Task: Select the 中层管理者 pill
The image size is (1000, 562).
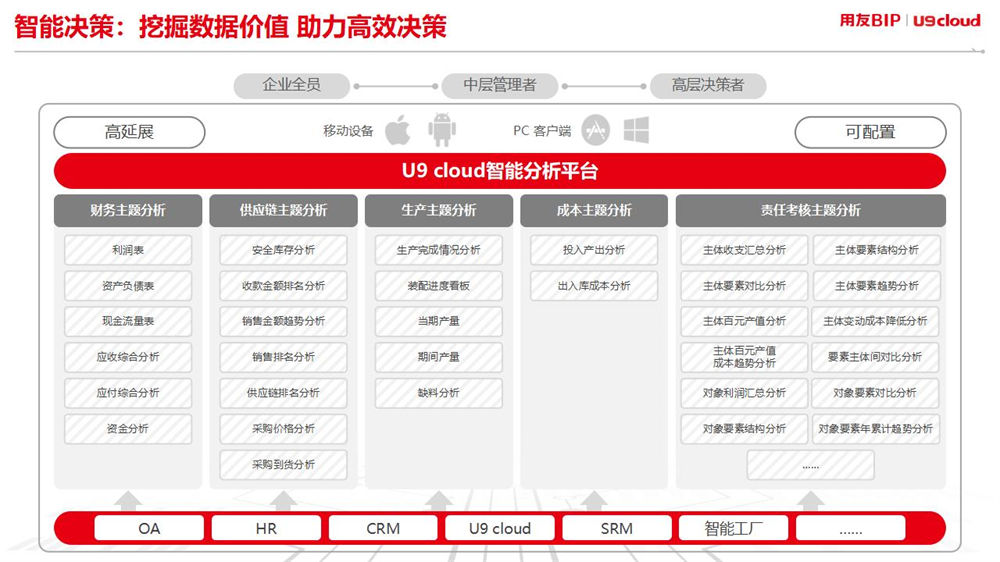Action: pyautogui.click(x=500, y=85)
